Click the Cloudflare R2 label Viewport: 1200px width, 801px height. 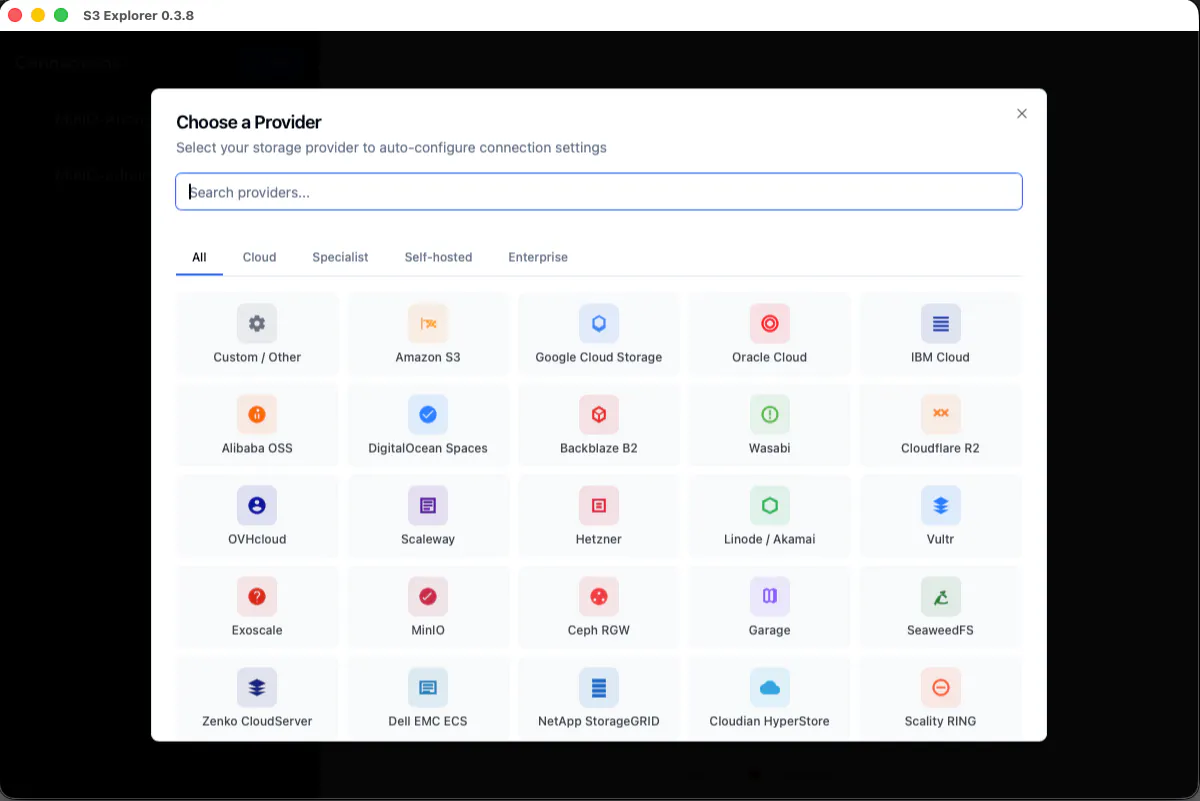(941, 448)
